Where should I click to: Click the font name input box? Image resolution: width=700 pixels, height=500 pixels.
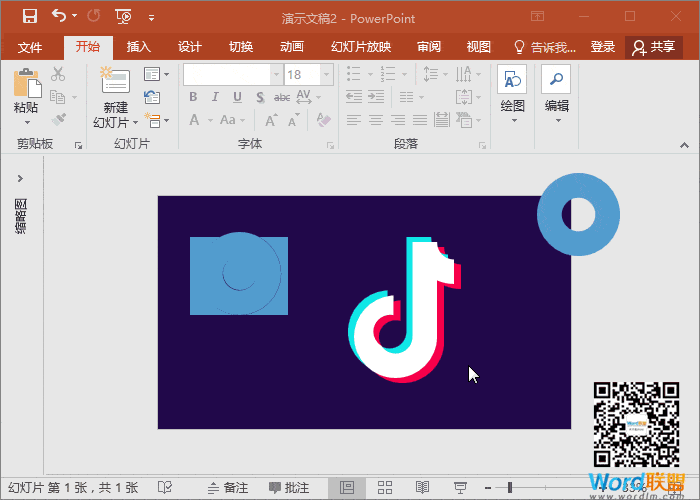point(227,75)
